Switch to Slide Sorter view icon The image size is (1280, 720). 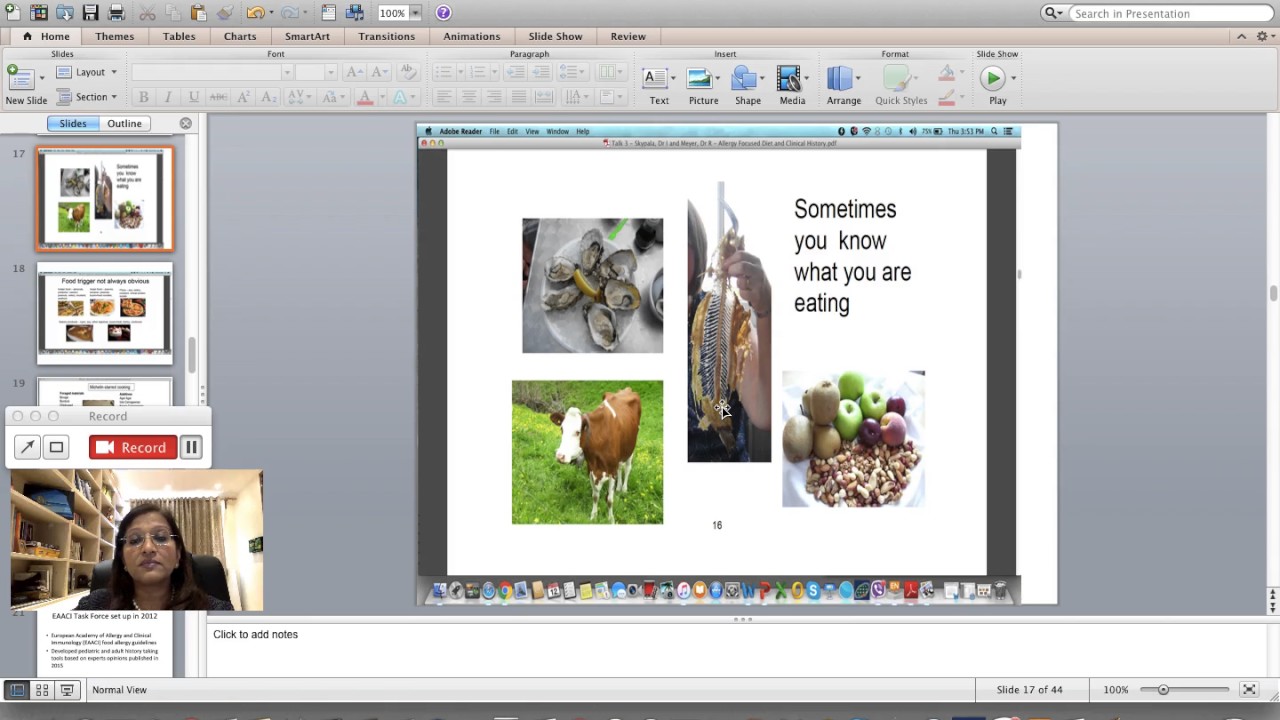tap(42, 690)
